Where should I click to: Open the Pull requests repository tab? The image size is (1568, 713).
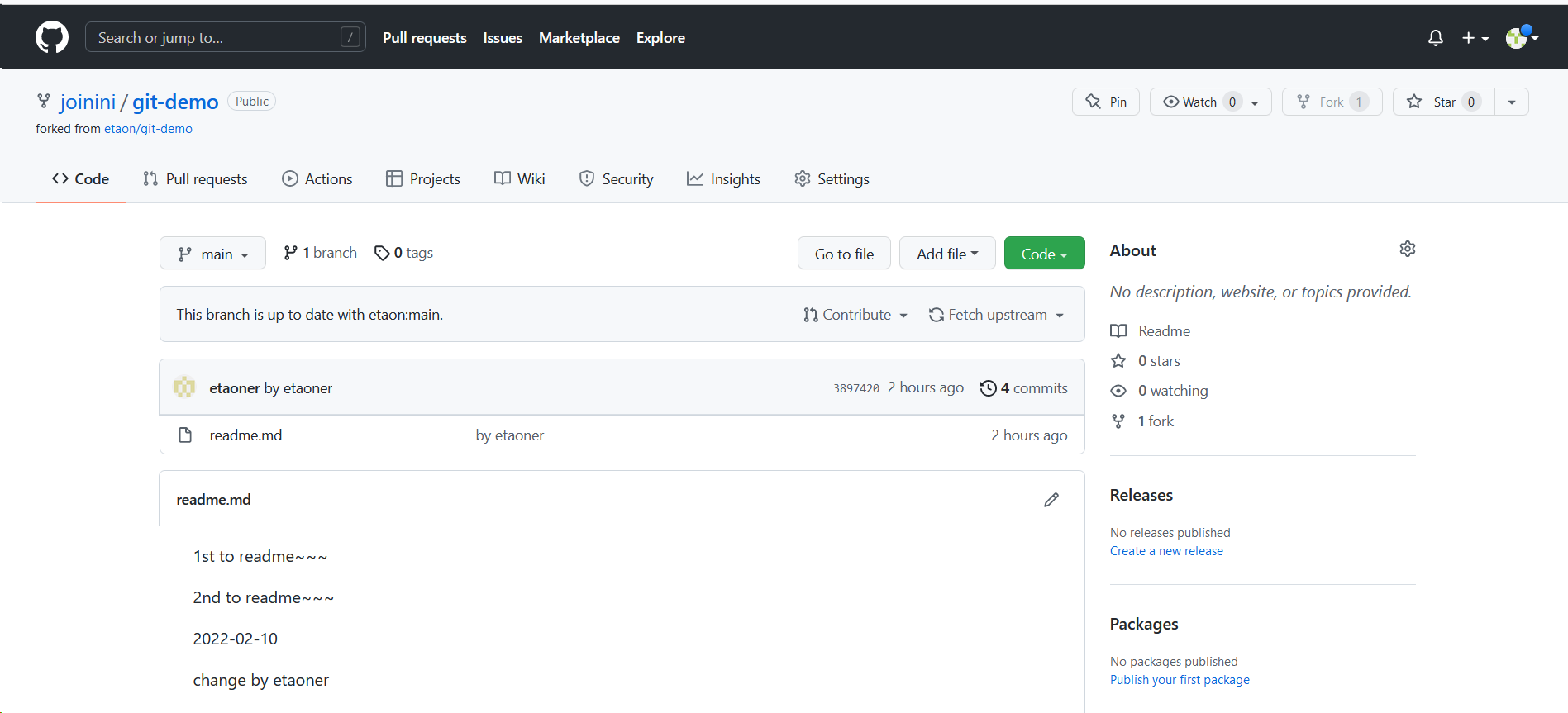(x=195, y=178)
